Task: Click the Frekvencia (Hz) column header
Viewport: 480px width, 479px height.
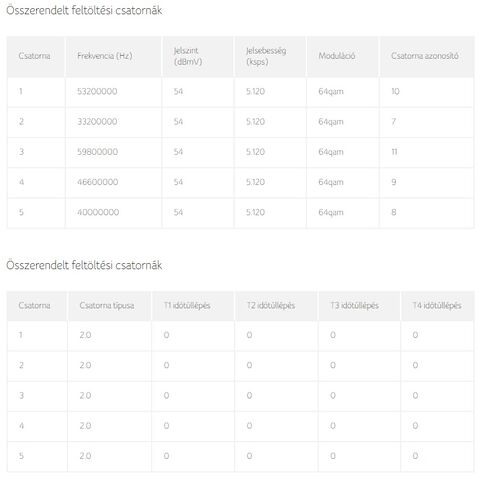Action: click(105, 56)
